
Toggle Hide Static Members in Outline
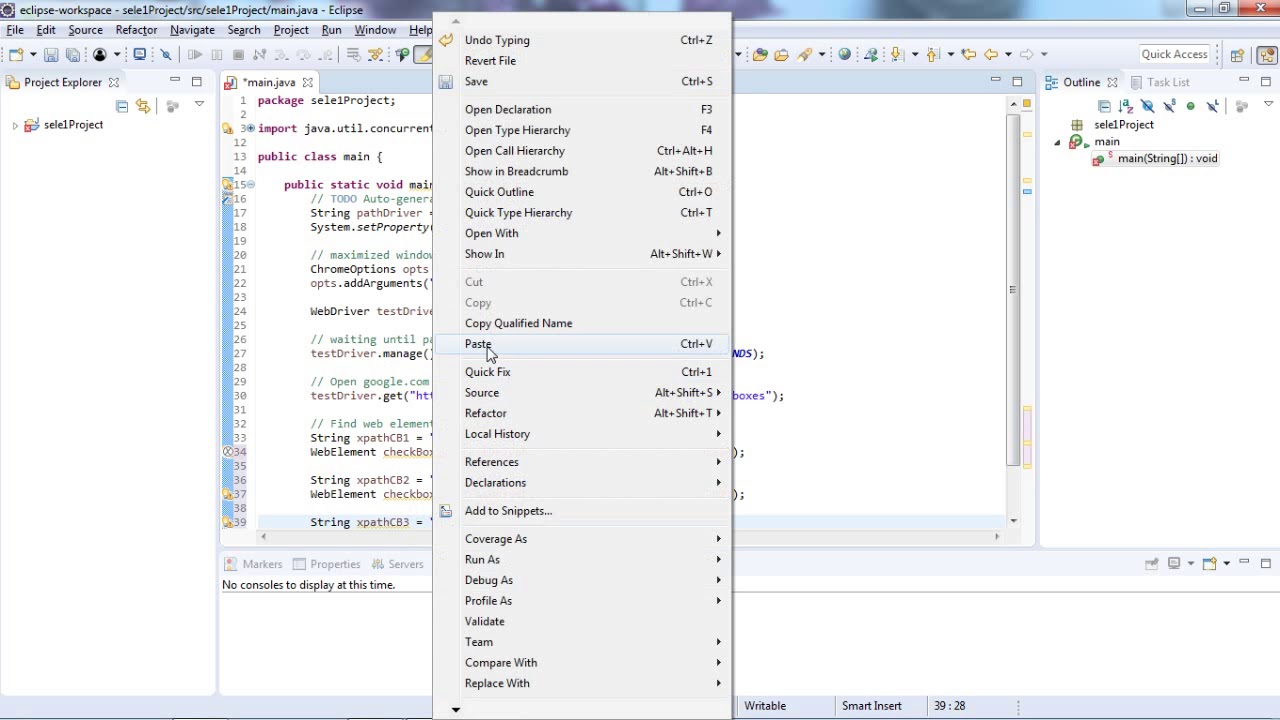(1168, 105)
